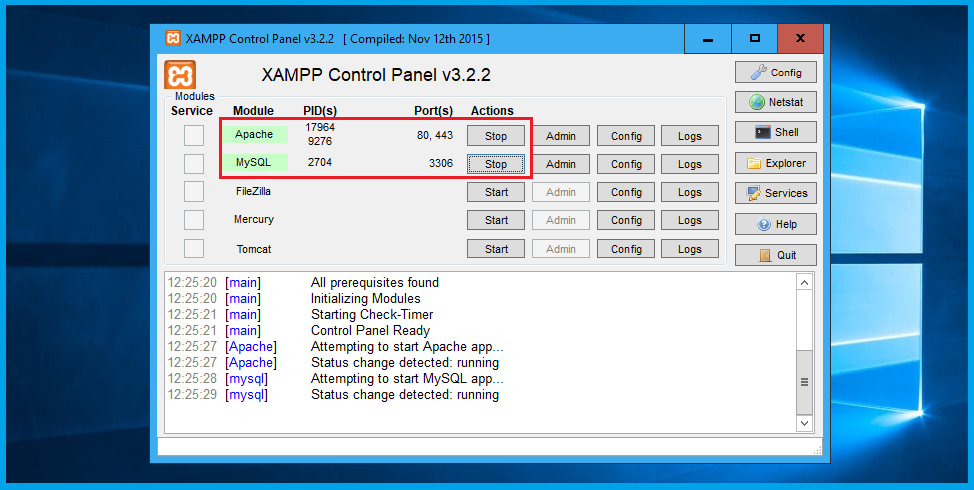This screenshot has height=490, width=974.
Task: Start the FileZilla module
Action: [496, 192]
